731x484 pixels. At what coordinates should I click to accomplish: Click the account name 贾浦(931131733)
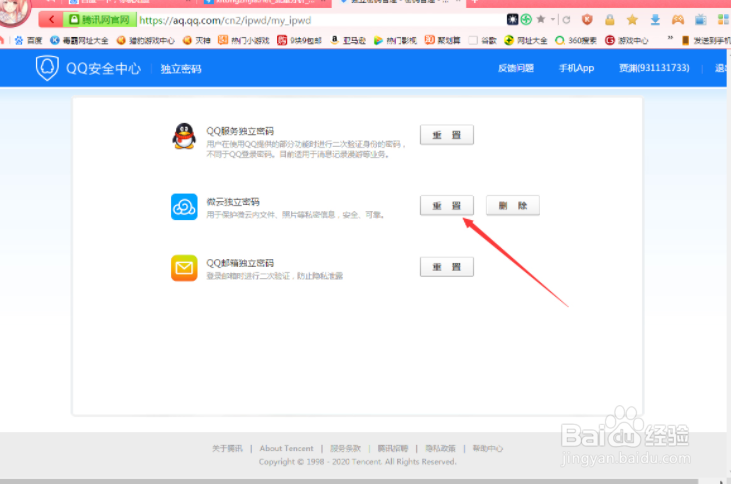(x=654, y=68)
